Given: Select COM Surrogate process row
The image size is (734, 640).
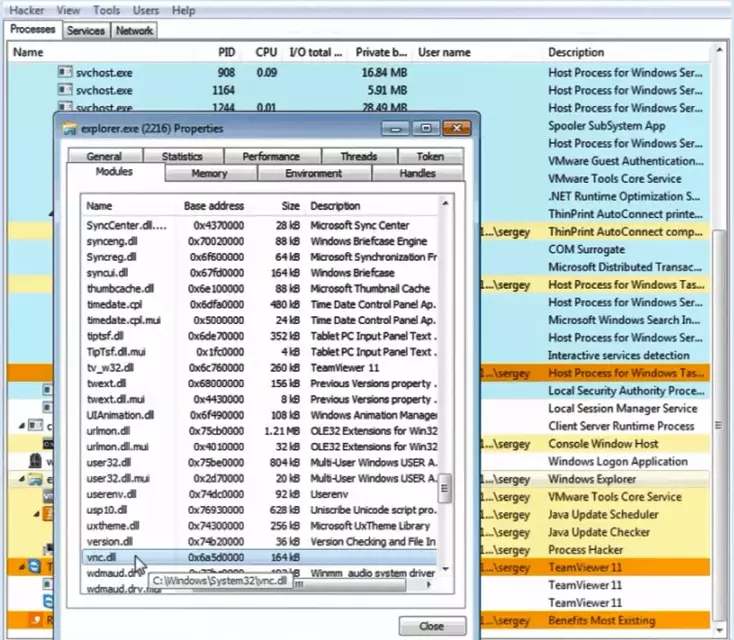Looking at the screenshot, I should tap(587, 250).
